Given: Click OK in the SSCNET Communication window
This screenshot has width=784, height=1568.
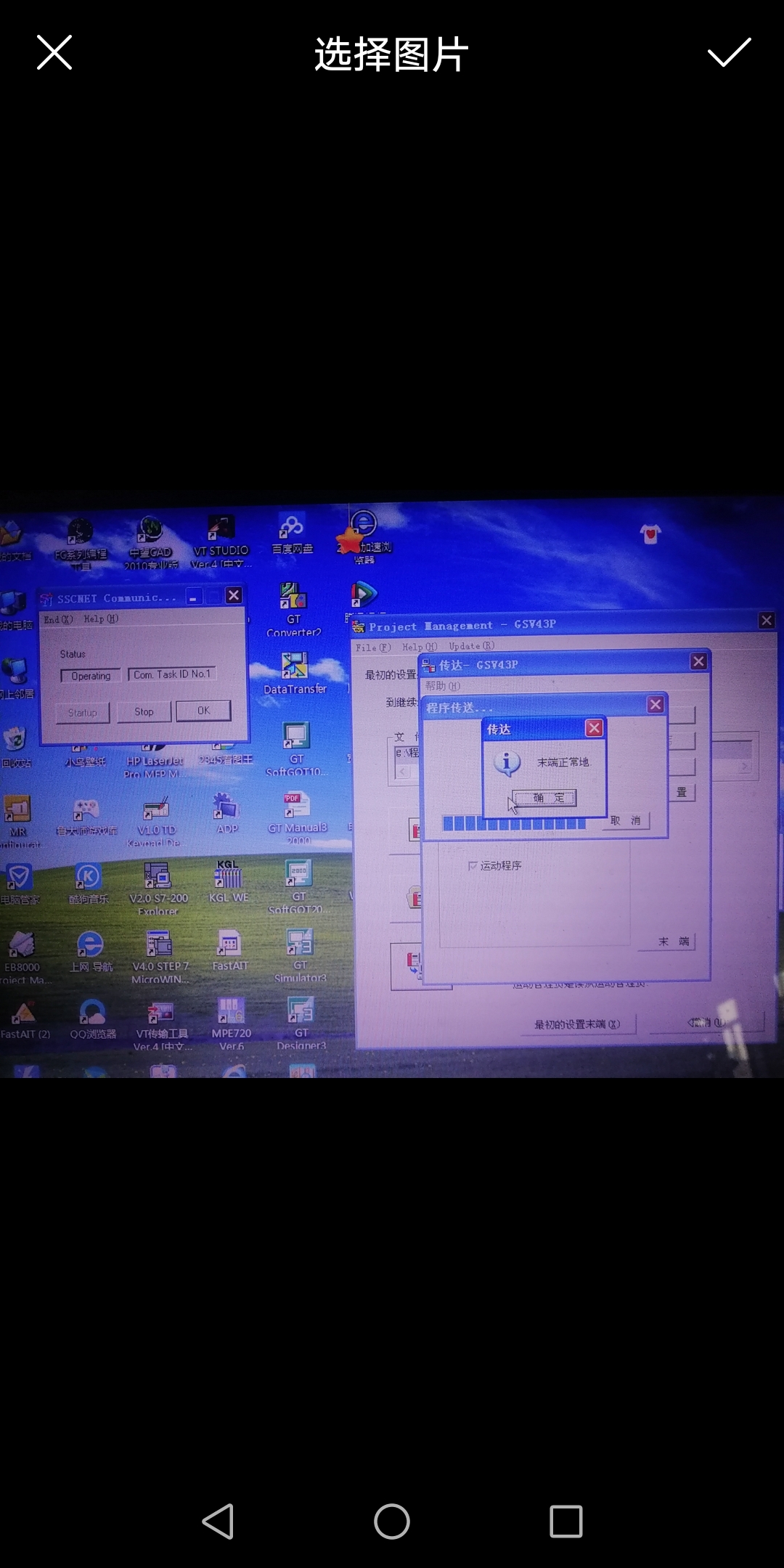Looking at the screenshot, I should [x=203, y=711].
